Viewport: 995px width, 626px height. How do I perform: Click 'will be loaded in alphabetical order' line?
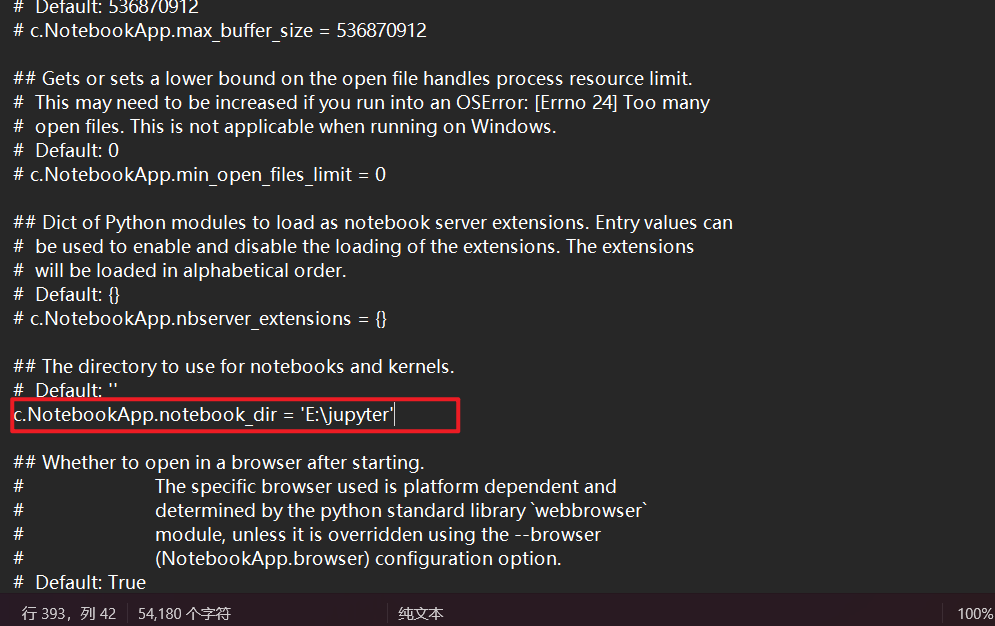pyautogui.click(x=190, y=271)
